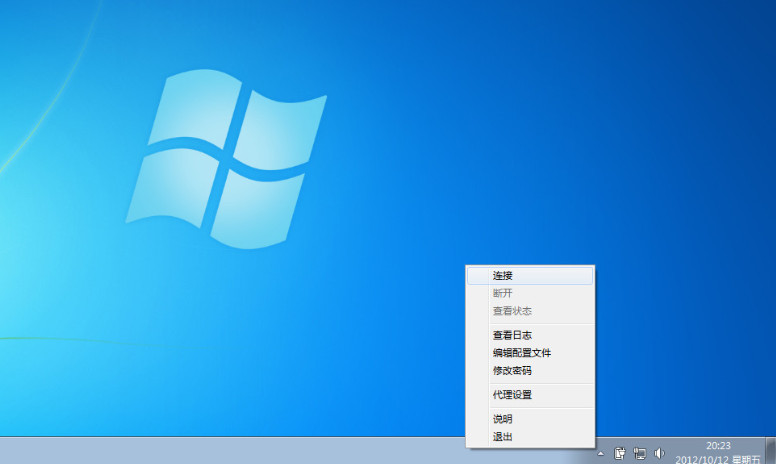Open 查看日志 from the tray menu
Viewport: 776px width, 464px height.
tap(530, 335)
